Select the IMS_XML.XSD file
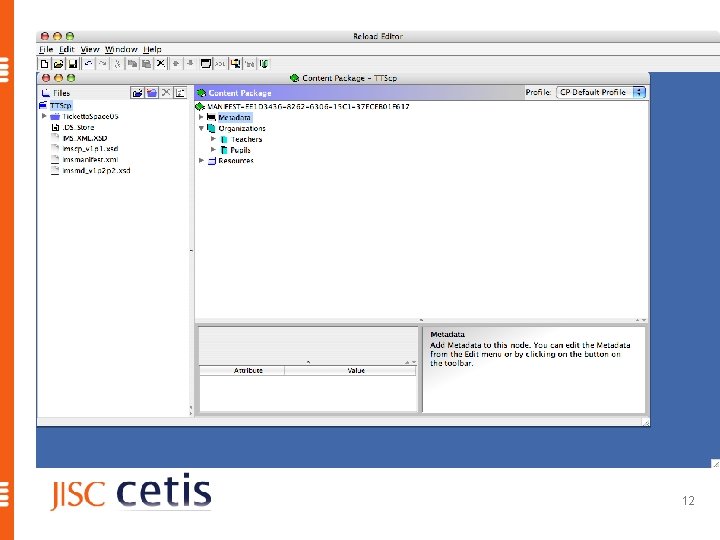 (x=85, y=138)
